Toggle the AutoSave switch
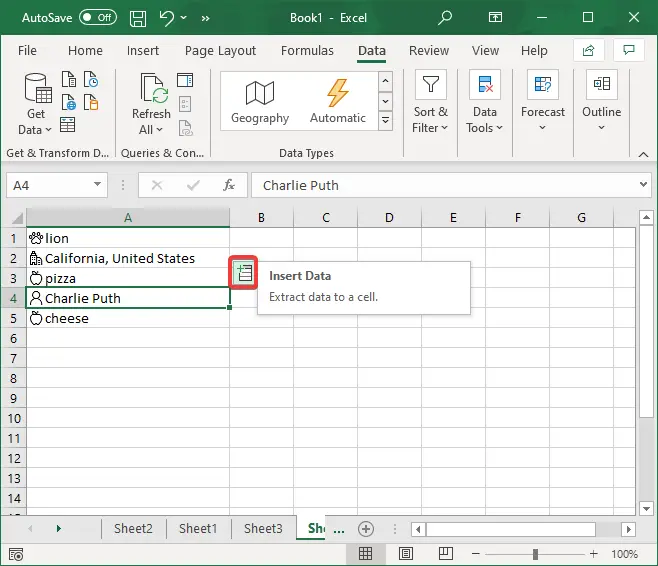Image resolution: width=658 pixels, height=566 pixels. click(x=98, y=18)
